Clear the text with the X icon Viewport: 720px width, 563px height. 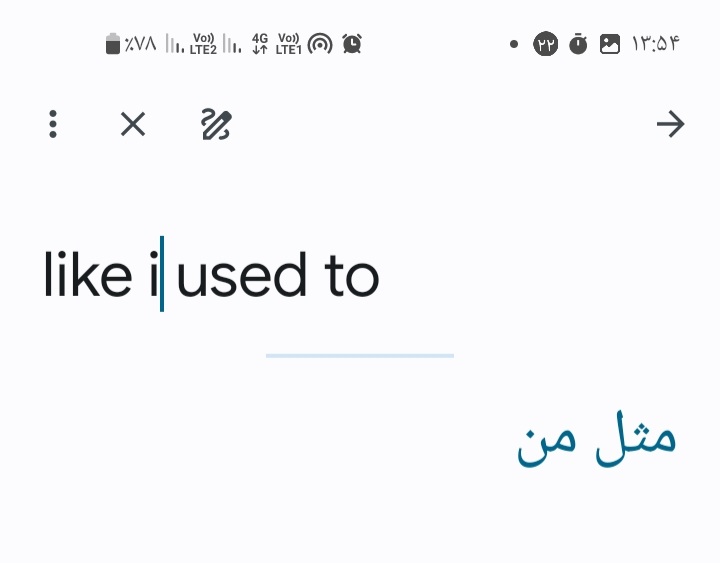tap(133, 124)
